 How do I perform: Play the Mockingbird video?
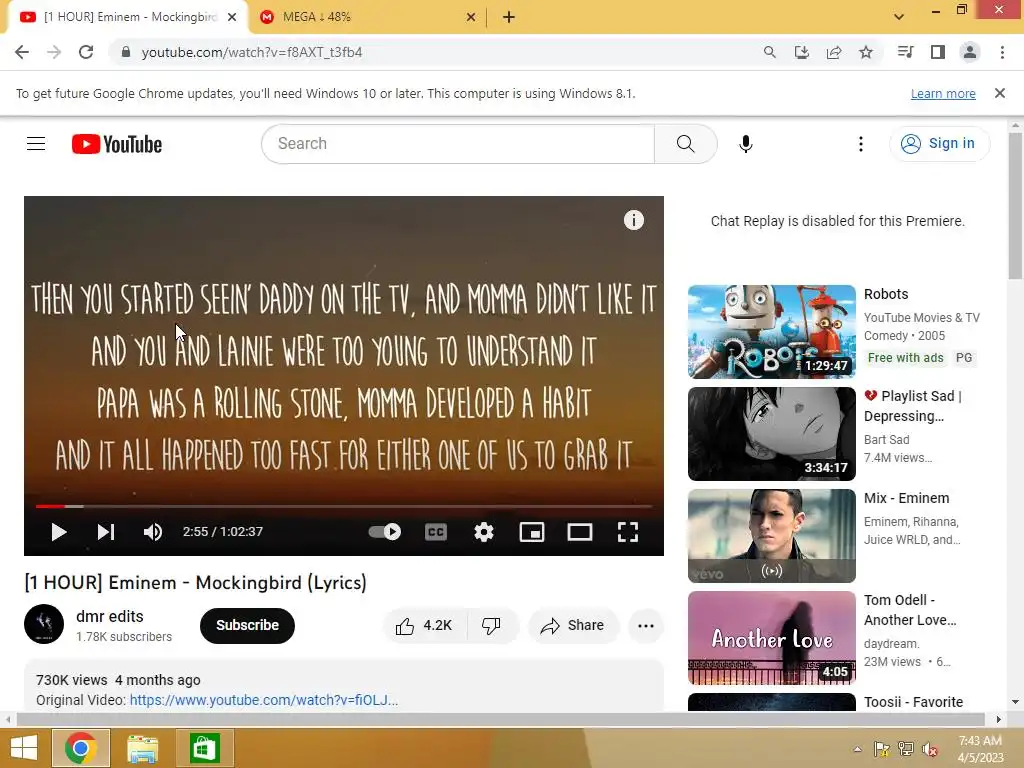point(59,532)
